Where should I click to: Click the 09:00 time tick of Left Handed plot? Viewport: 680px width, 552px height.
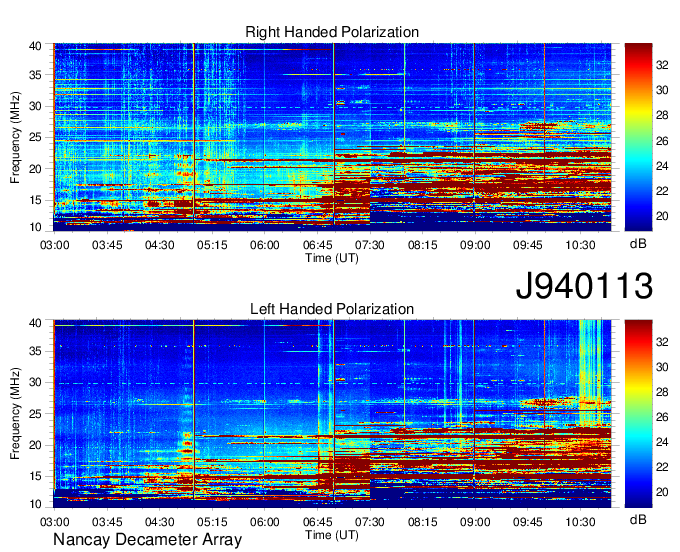[475, 522]
